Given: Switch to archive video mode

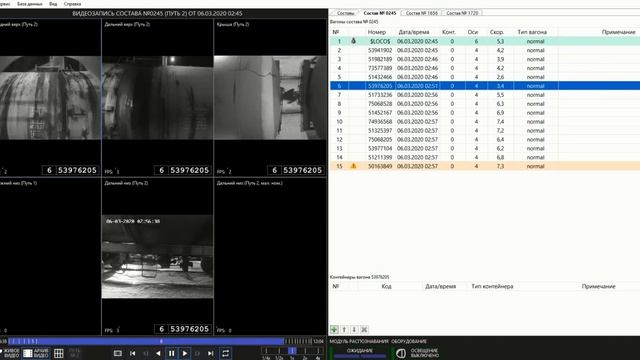Looking at the screenshot, I should 36,353.
